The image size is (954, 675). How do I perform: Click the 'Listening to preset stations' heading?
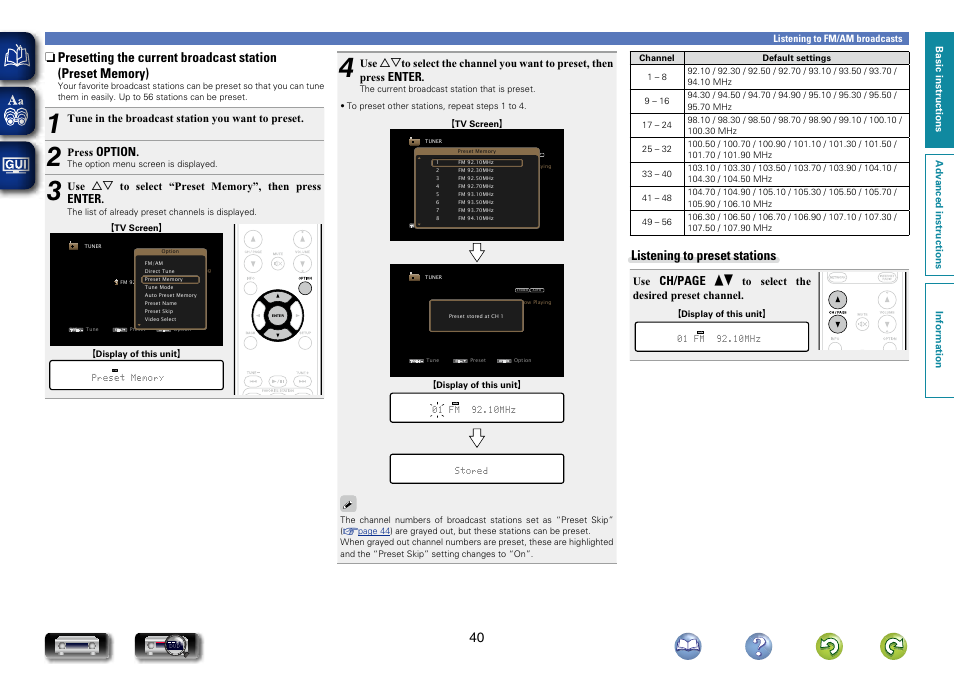click(x=703, y=256)
